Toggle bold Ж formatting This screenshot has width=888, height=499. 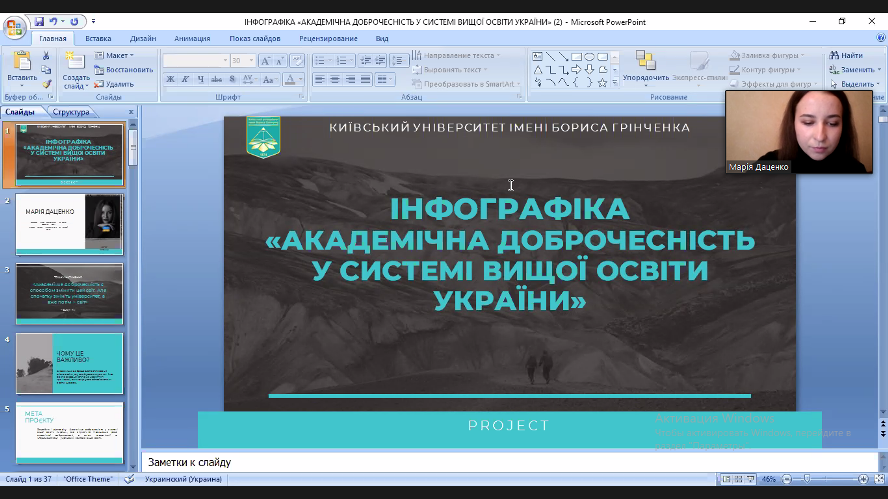[x=170, y=80]
